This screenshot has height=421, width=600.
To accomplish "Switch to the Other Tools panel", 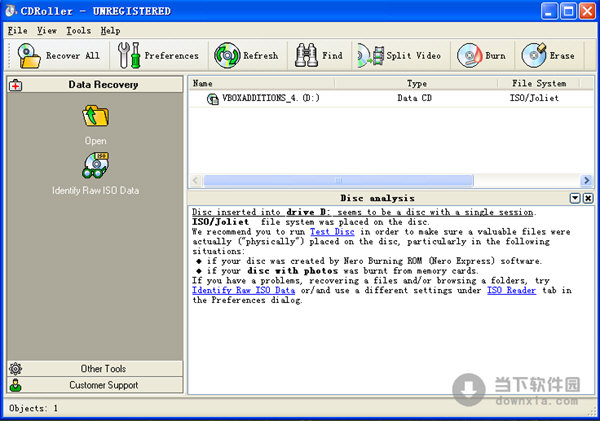I will click(x=95, y=369).
